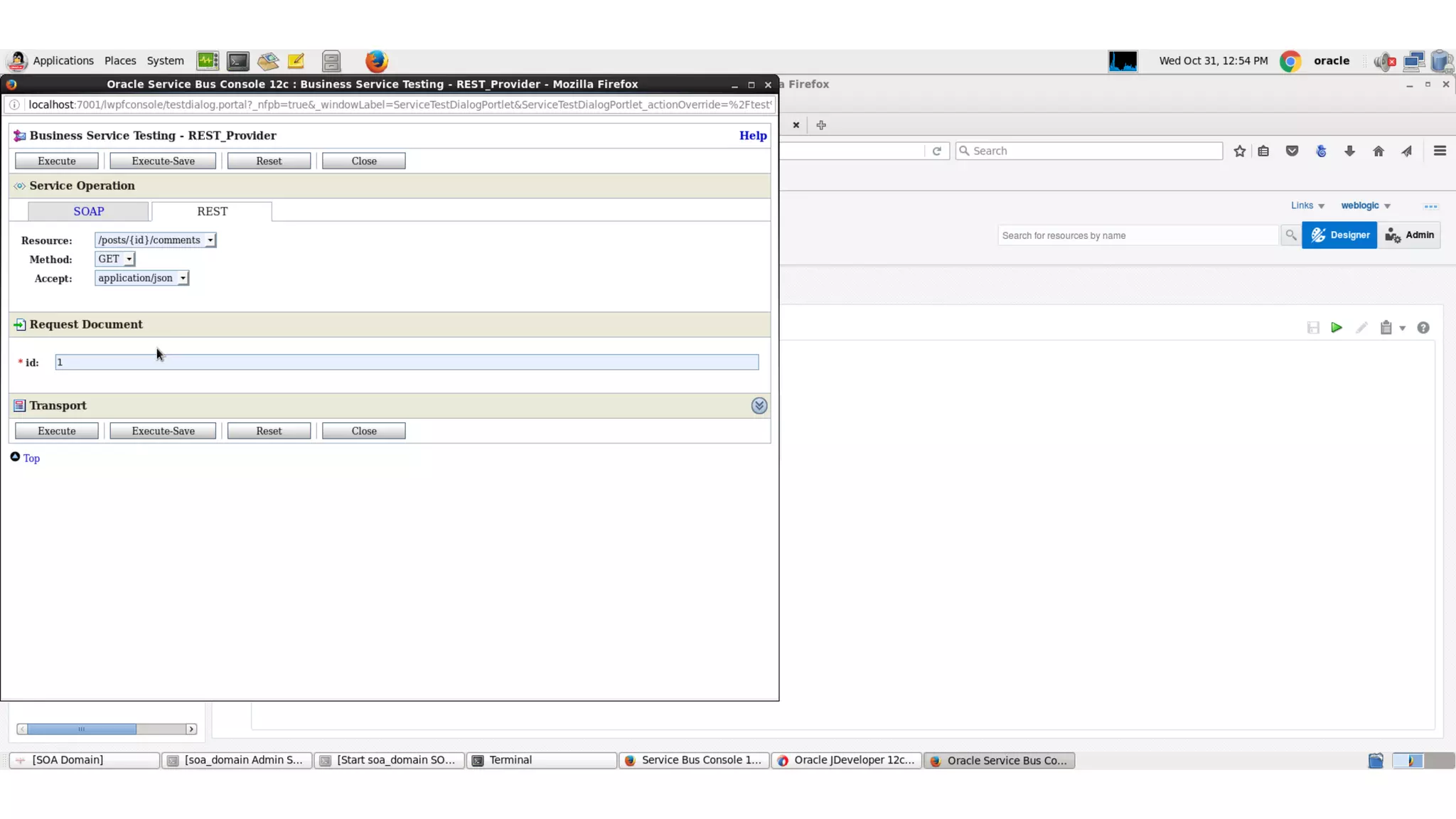Click the bookmark star icon
Screen dimensions: 1456x819
(x=1240, y=151)
